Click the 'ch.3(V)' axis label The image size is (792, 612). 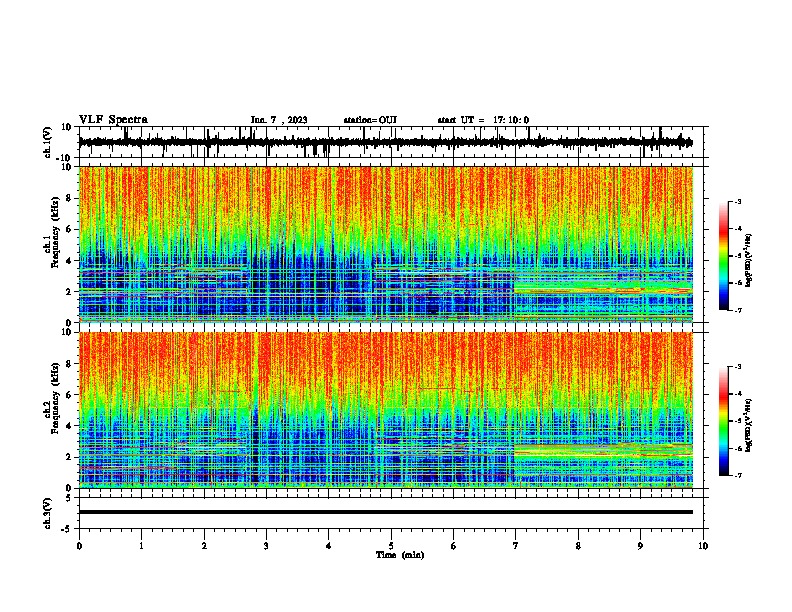pyautogui.click(x=48, y=513)
